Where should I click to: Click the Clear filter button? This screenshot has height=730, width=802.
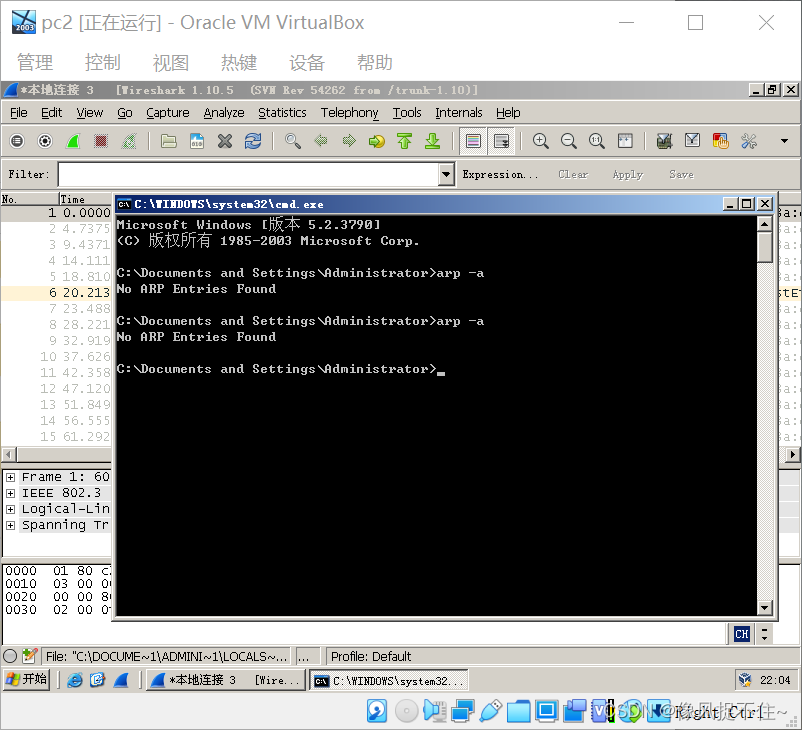click(x=573, y=174)
